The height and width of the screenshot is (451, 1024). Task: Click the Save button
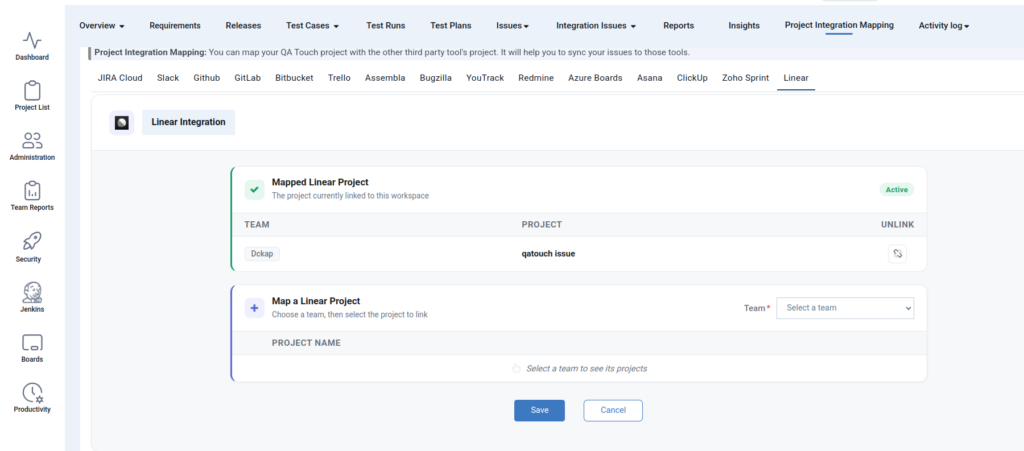(539, 411)
